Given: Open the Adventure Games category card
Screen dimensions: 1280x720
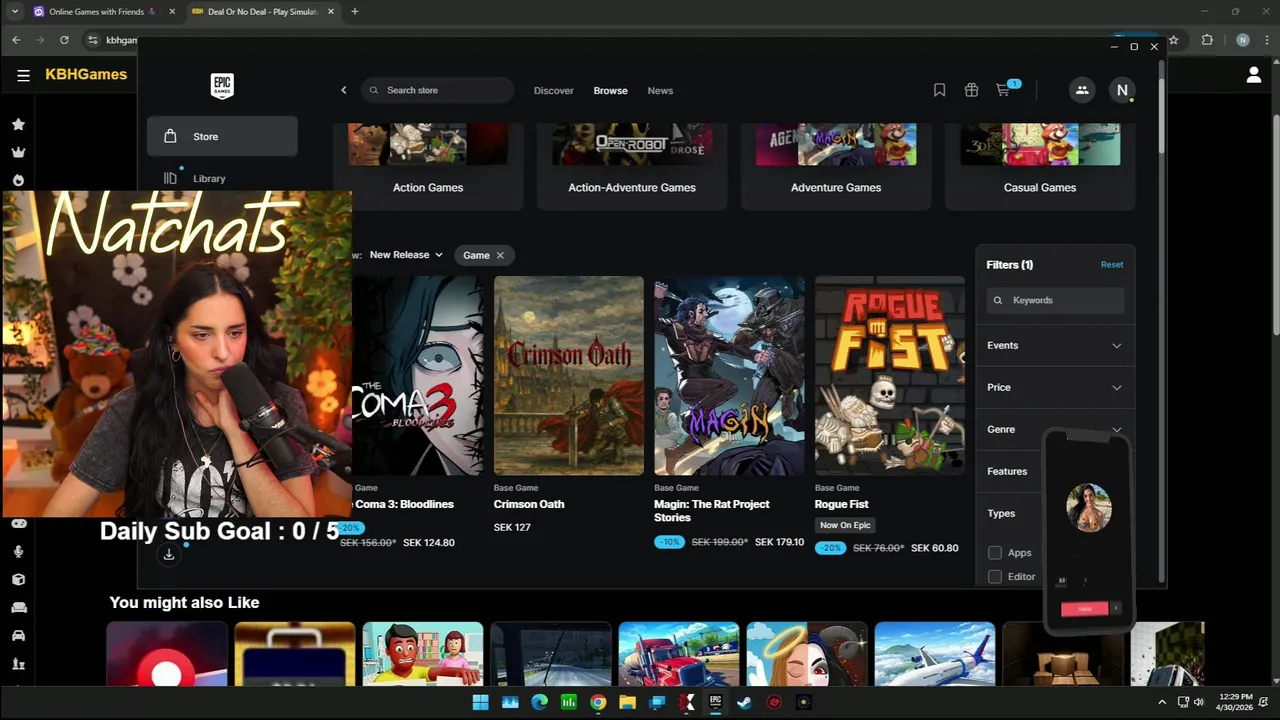Looking at the screenshot, I should coord(836,166).
